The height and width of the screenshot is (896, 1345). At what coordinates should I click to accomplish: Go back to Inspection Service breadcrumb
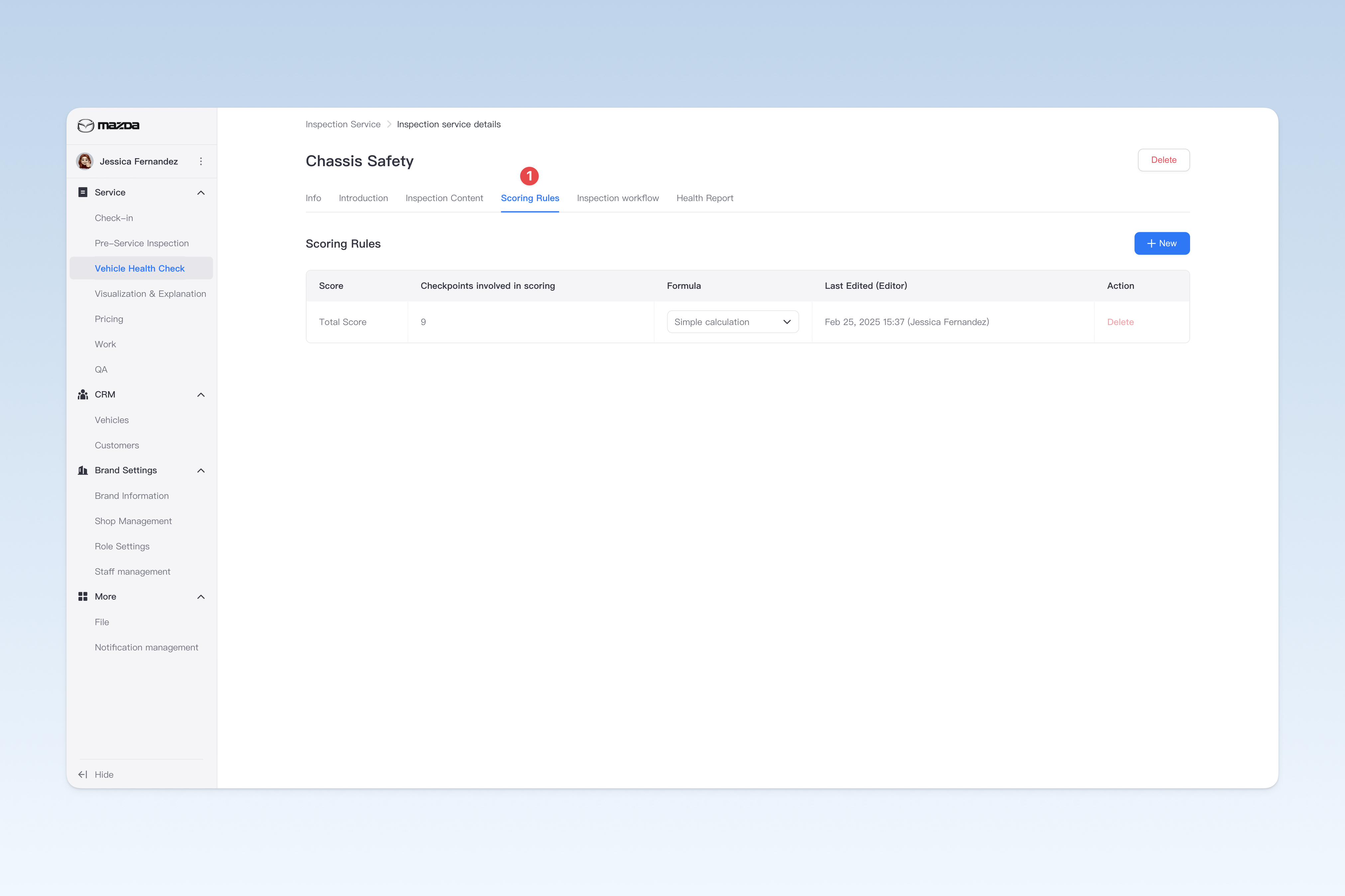(x=343, y=124)
